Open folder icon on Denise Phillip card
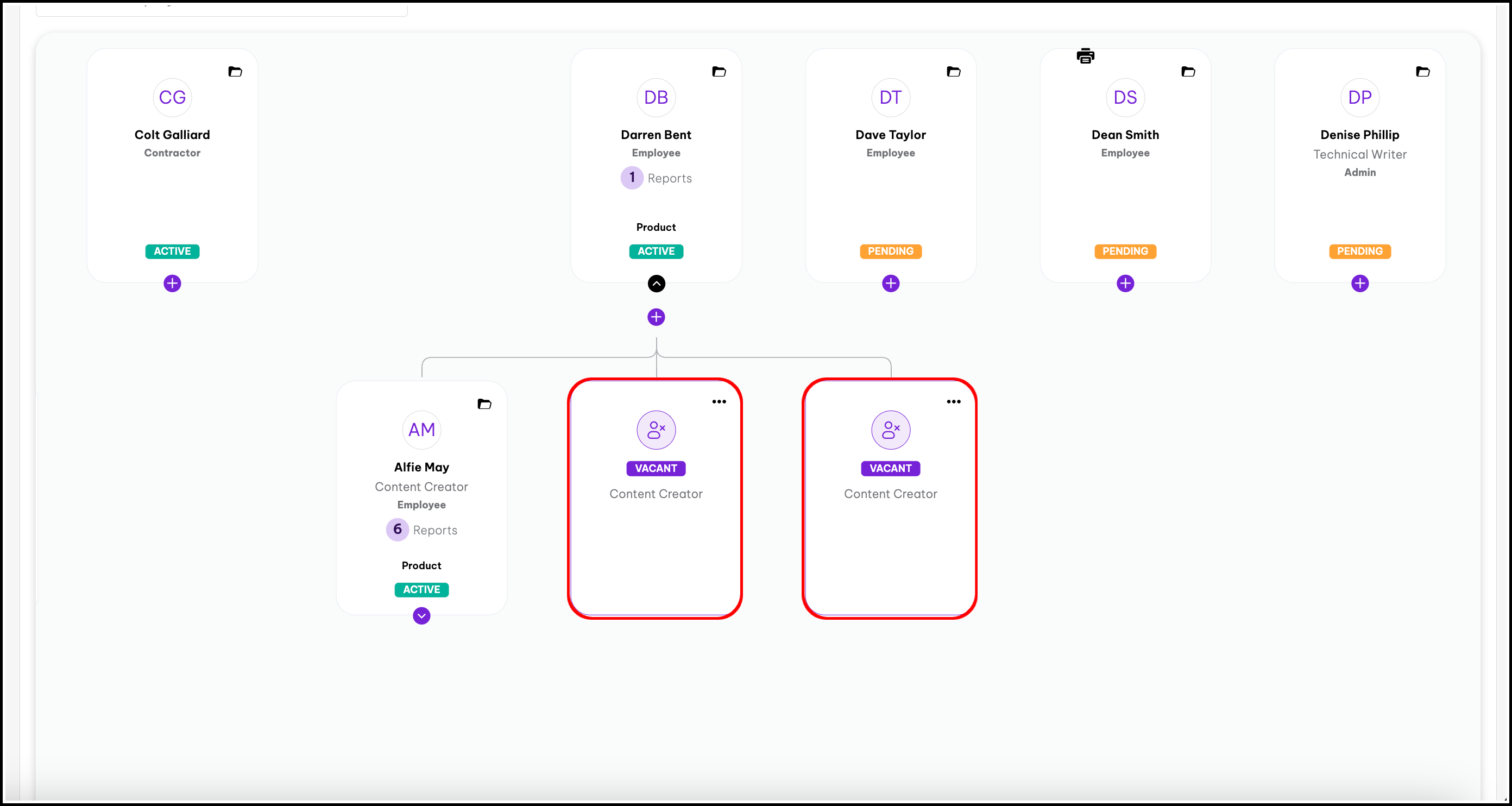The width and height of the screenshot is (1512, 806). pos(1423,72)
